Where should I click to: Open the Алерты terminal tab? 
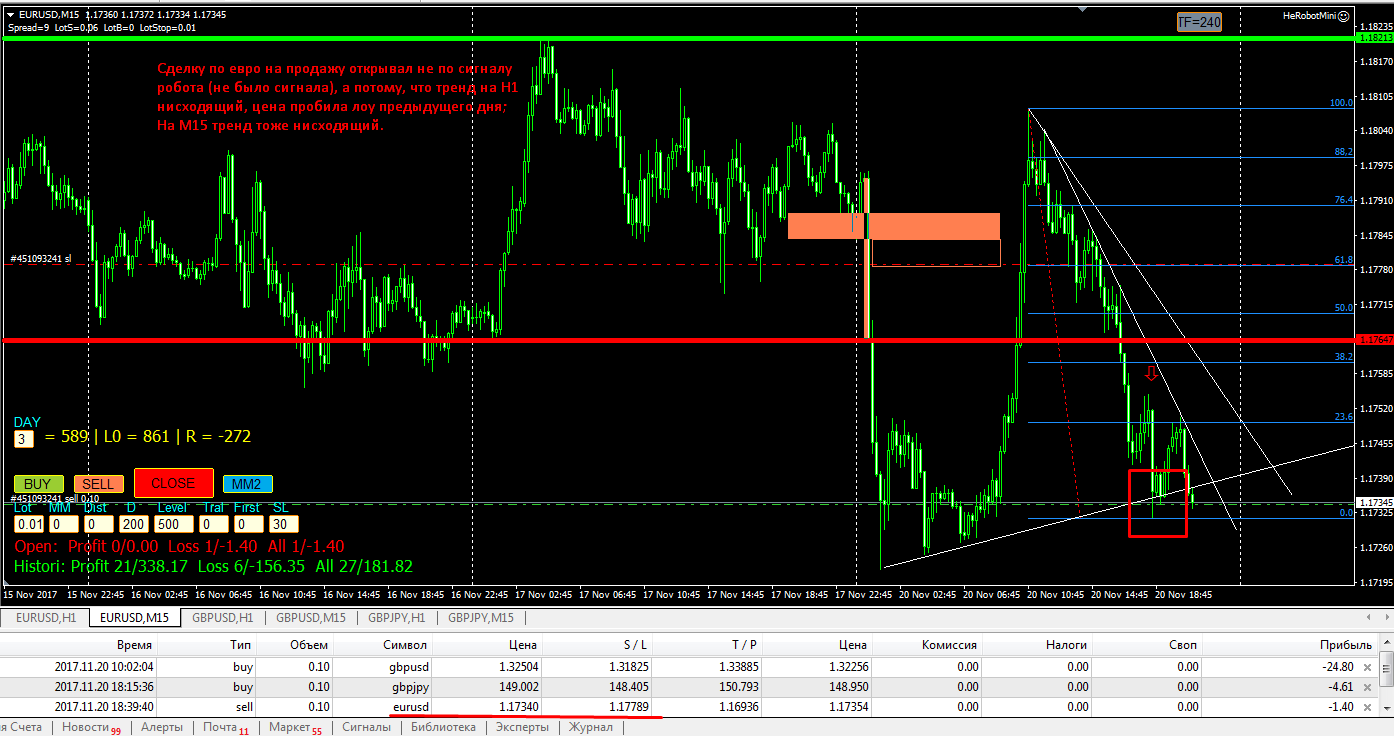161,727
